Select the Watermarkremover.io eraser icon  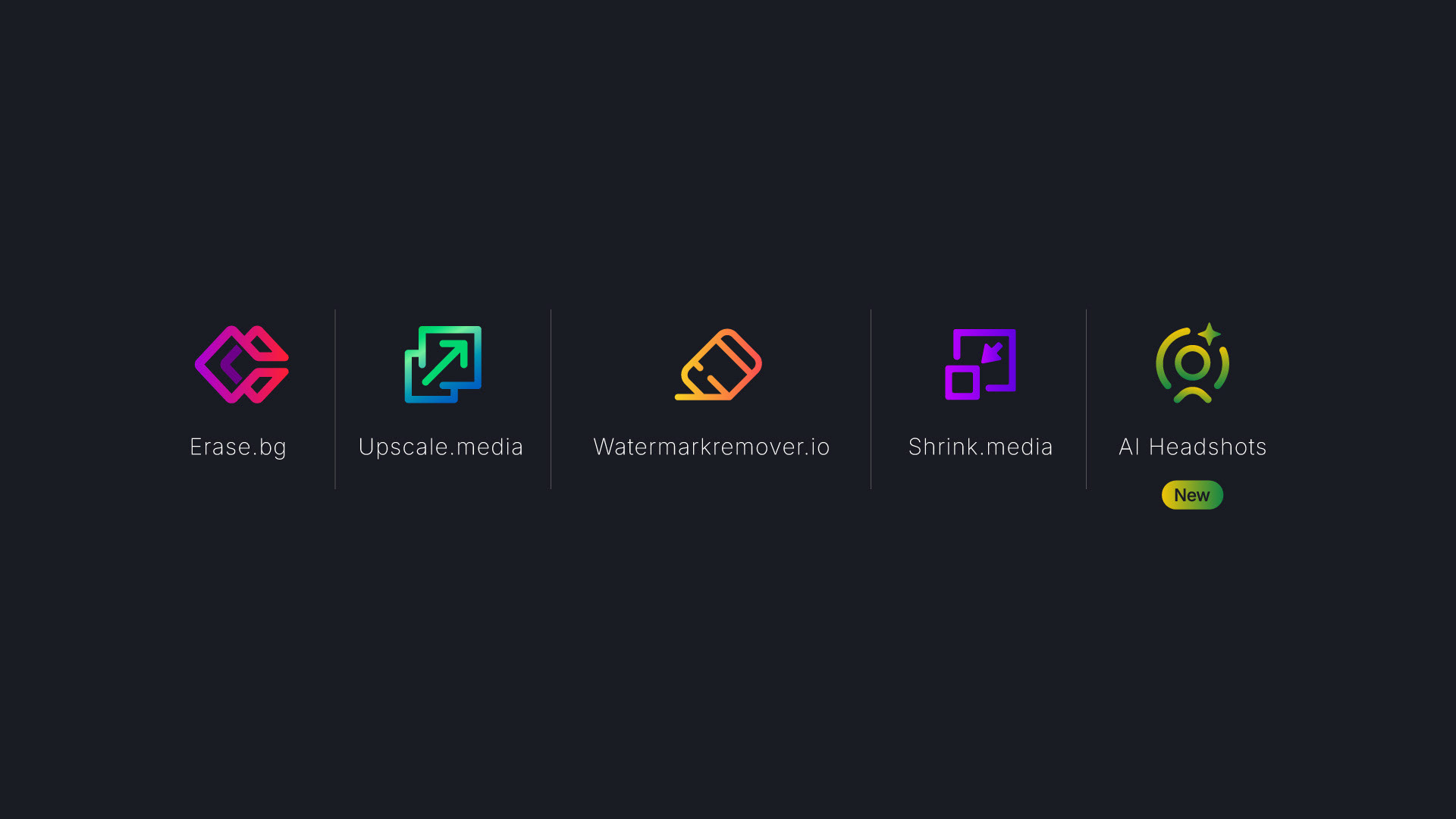click(x=718, y=365)
